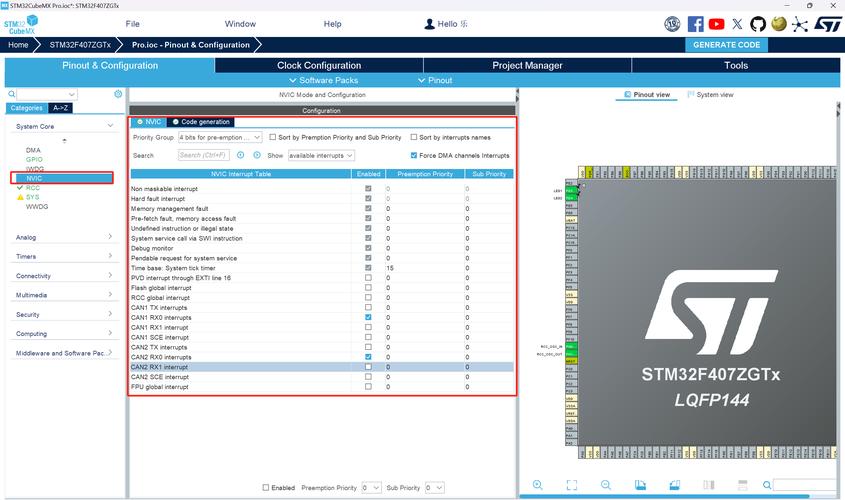Image resolution: width=845 pixels, height=500 pixels.
Task: Select RCC in System Core list
Action: [33, 188]
